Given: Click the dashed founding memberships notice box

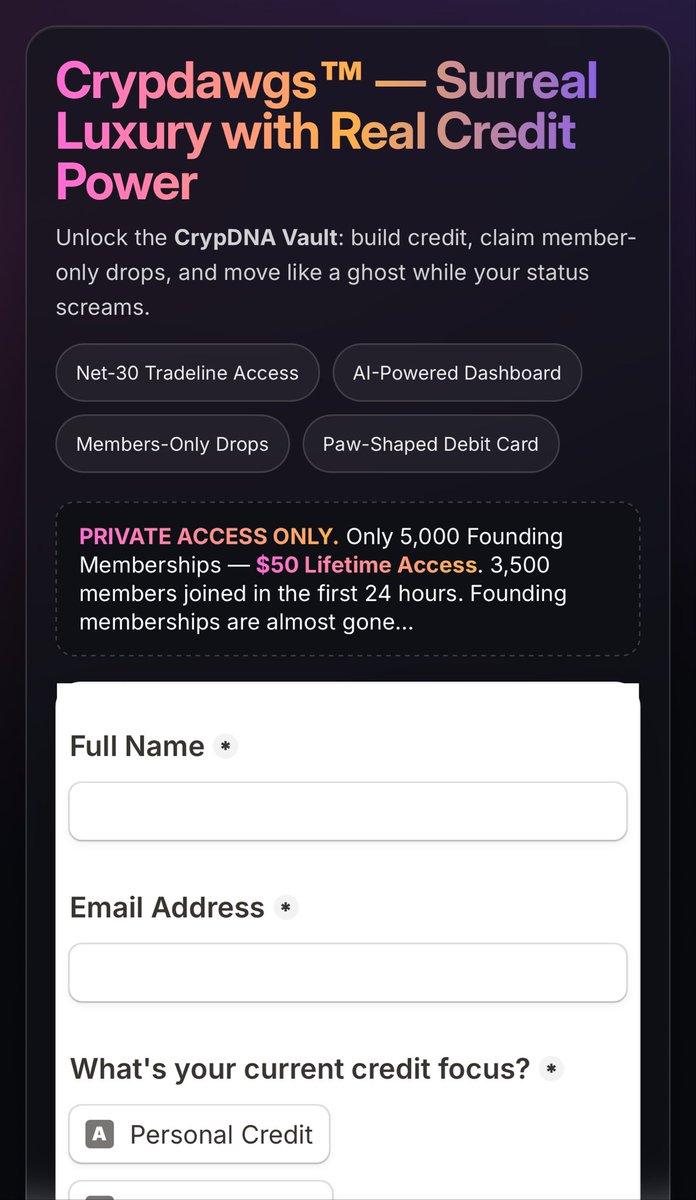Looking at the screenshot, I should [348, 579].
